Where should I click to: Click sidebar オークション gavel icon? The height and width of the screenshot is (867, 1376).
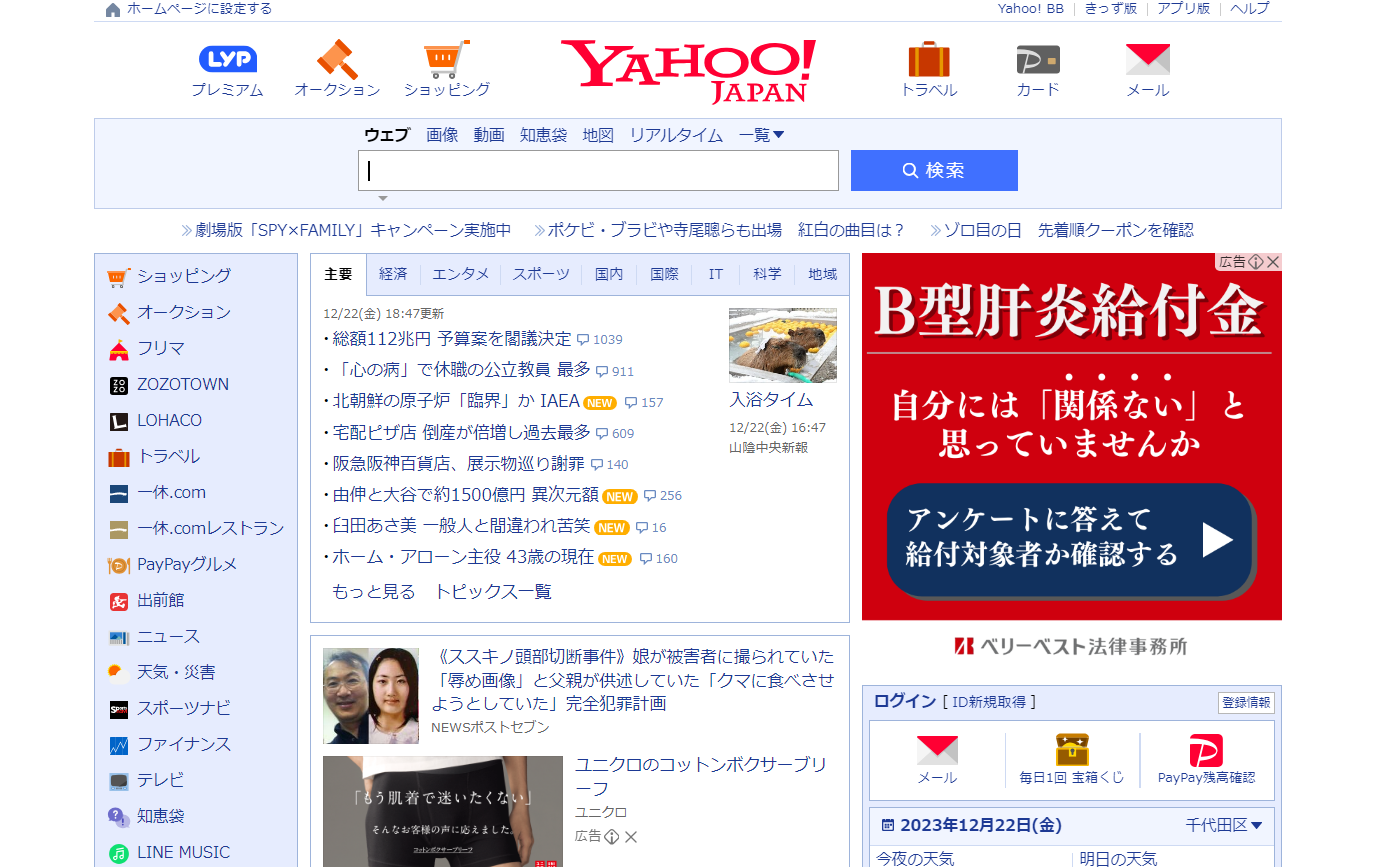point(119,313)
